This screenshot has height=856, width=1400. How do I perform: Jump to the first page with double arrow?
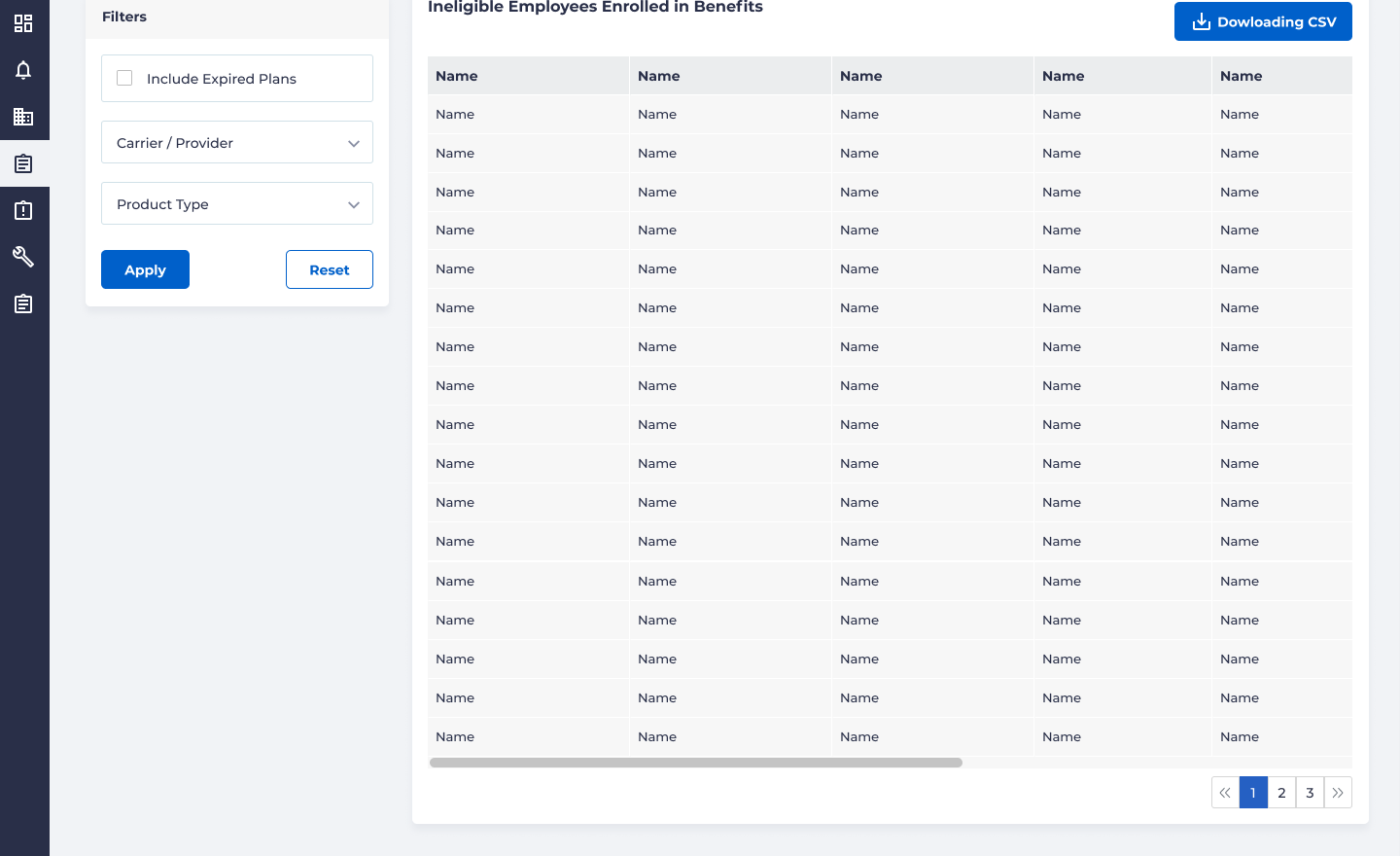tap(1225, 793)
